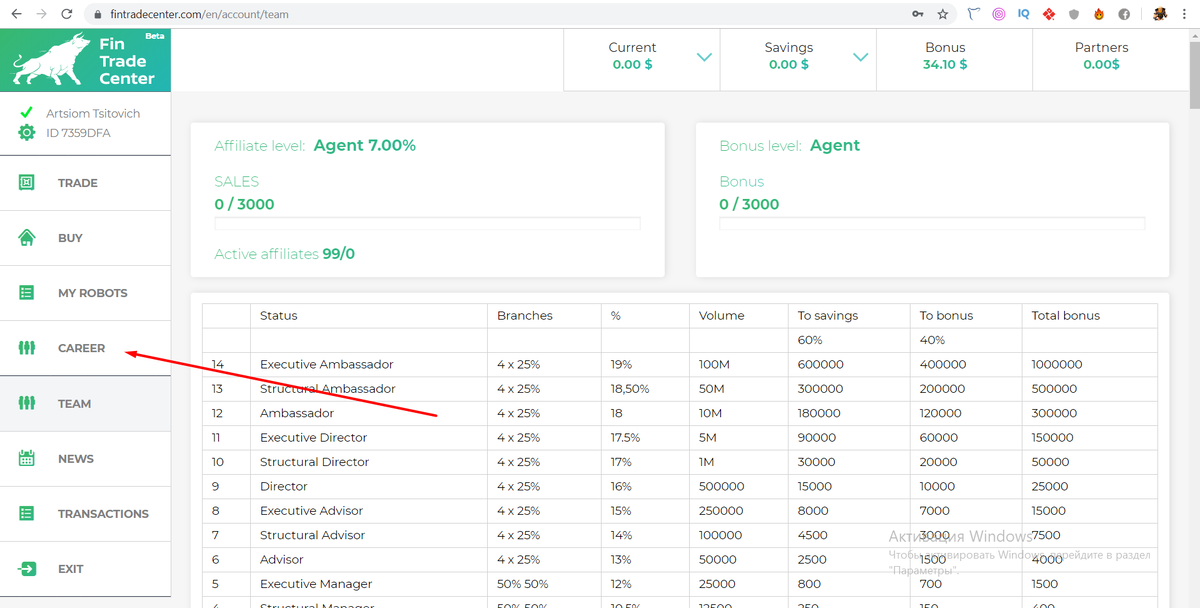The image size is (1200, 608).
Task: Click the "Structural Director" status cell
Action: (x=369, y=462)
